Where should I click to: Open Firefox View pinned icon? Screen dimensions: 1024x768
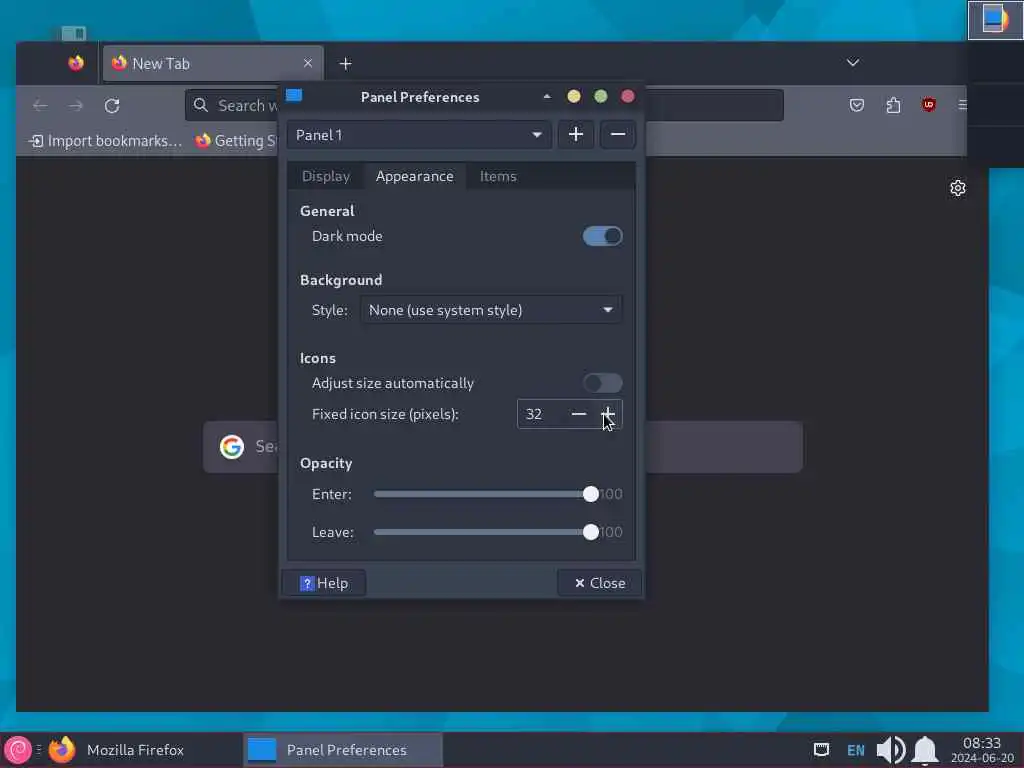point(76,63)
